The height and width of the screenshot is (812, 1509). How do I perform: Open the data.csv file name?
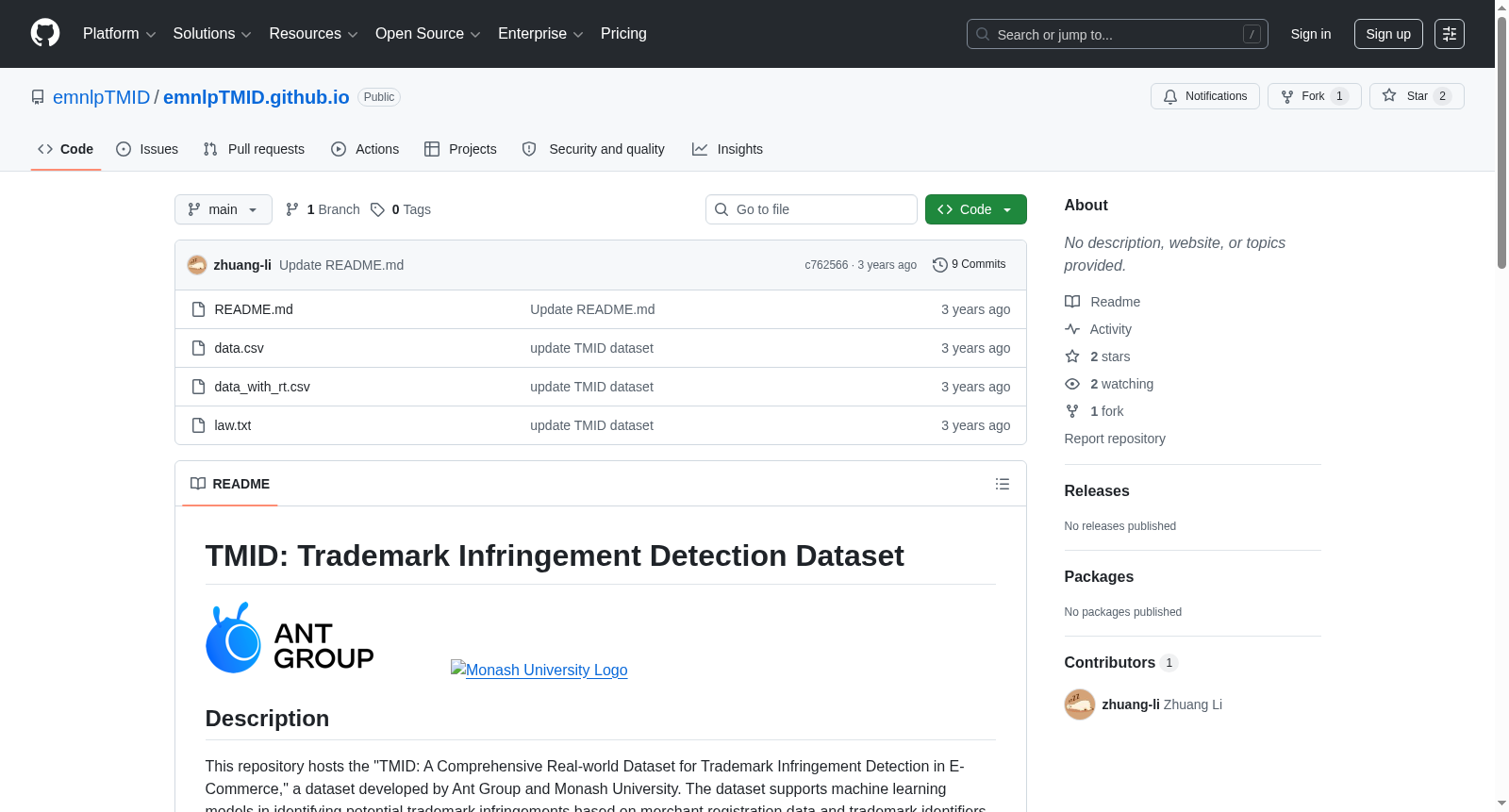pyautogui.click(x=240, y=348)
